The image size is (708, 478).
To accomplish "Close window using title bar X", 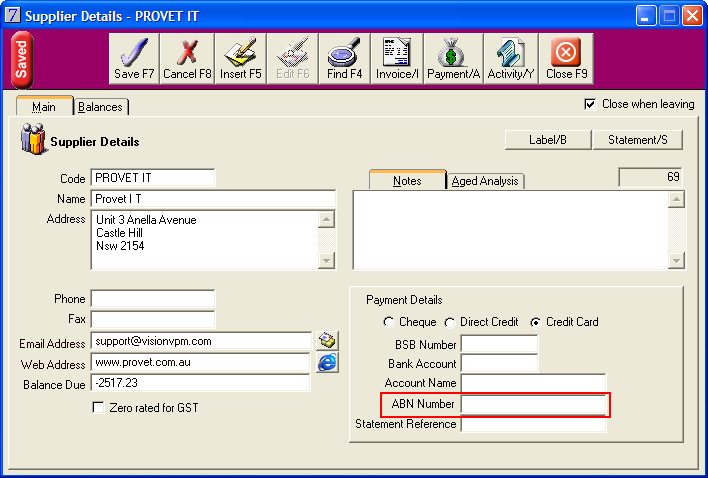I will click(692, 16).
